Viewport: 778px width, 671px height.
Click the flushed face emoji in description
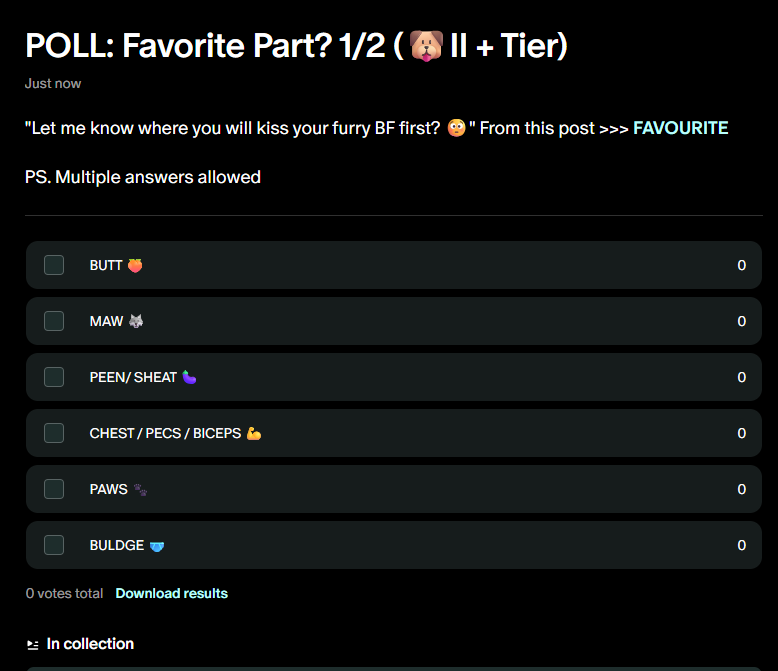tap(456, 128)
